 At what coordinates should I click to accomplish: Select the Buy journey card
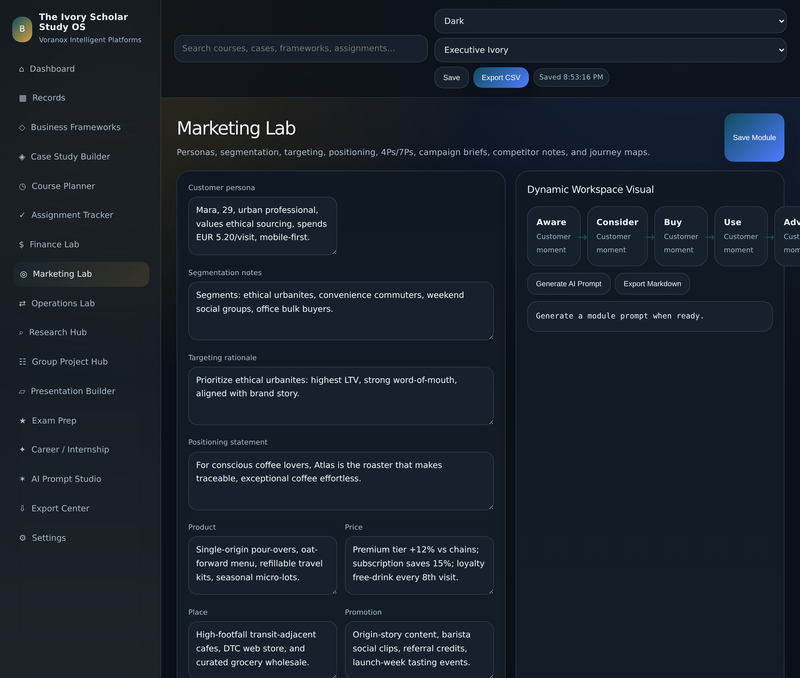point(681,236)
